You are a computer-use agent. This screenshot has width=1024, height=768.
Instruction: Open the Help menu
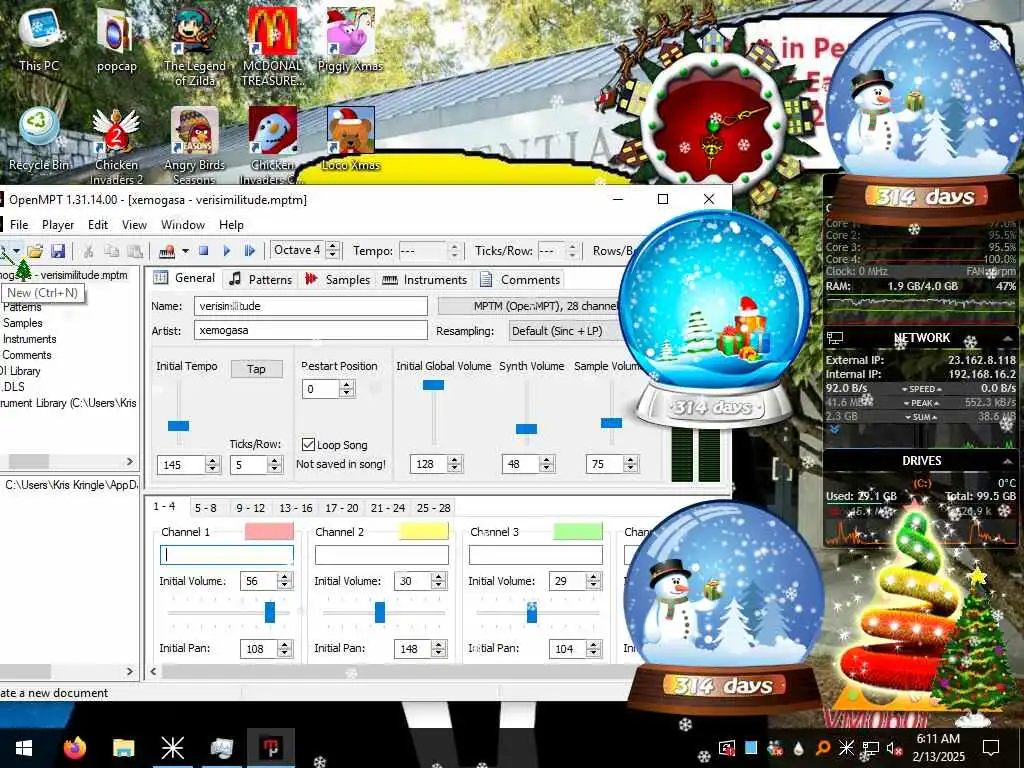[x=231, y=225]
